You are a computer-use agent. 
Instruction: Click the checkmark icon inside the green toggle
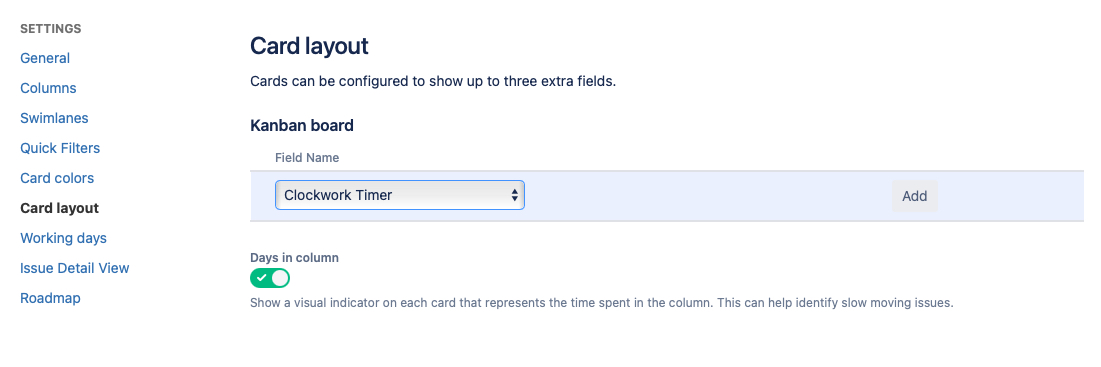pos(261,279)
